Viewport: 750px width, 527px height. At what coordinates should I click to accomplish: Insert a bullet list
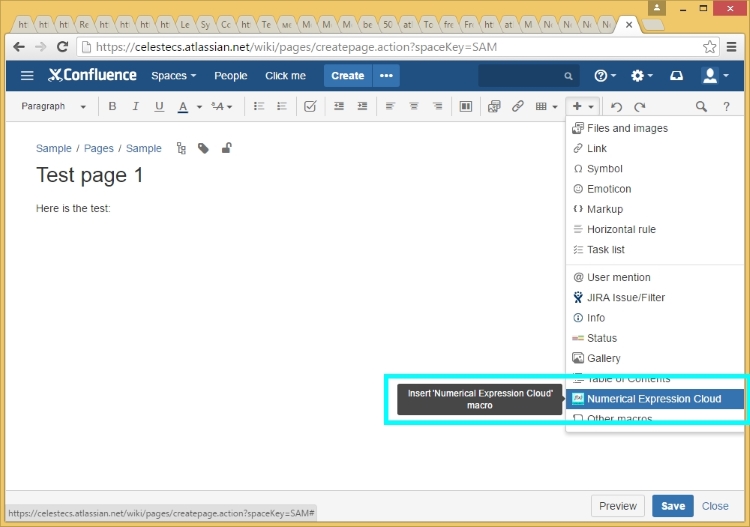(259, 106)
